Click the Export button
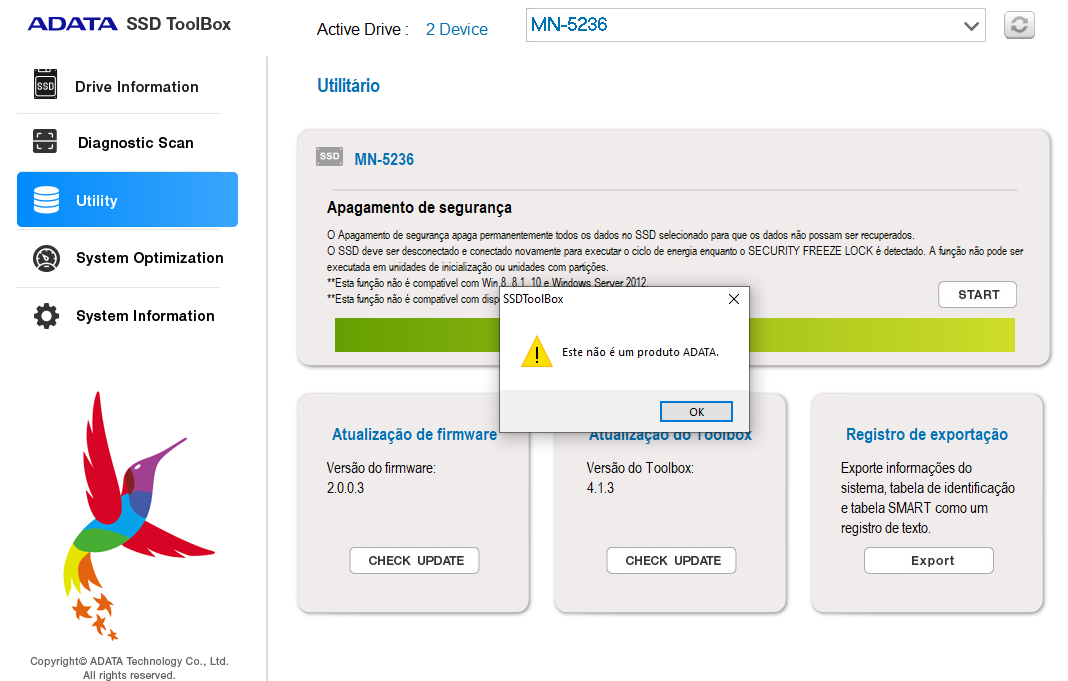 pyautogui.click(x=929, y=560)
